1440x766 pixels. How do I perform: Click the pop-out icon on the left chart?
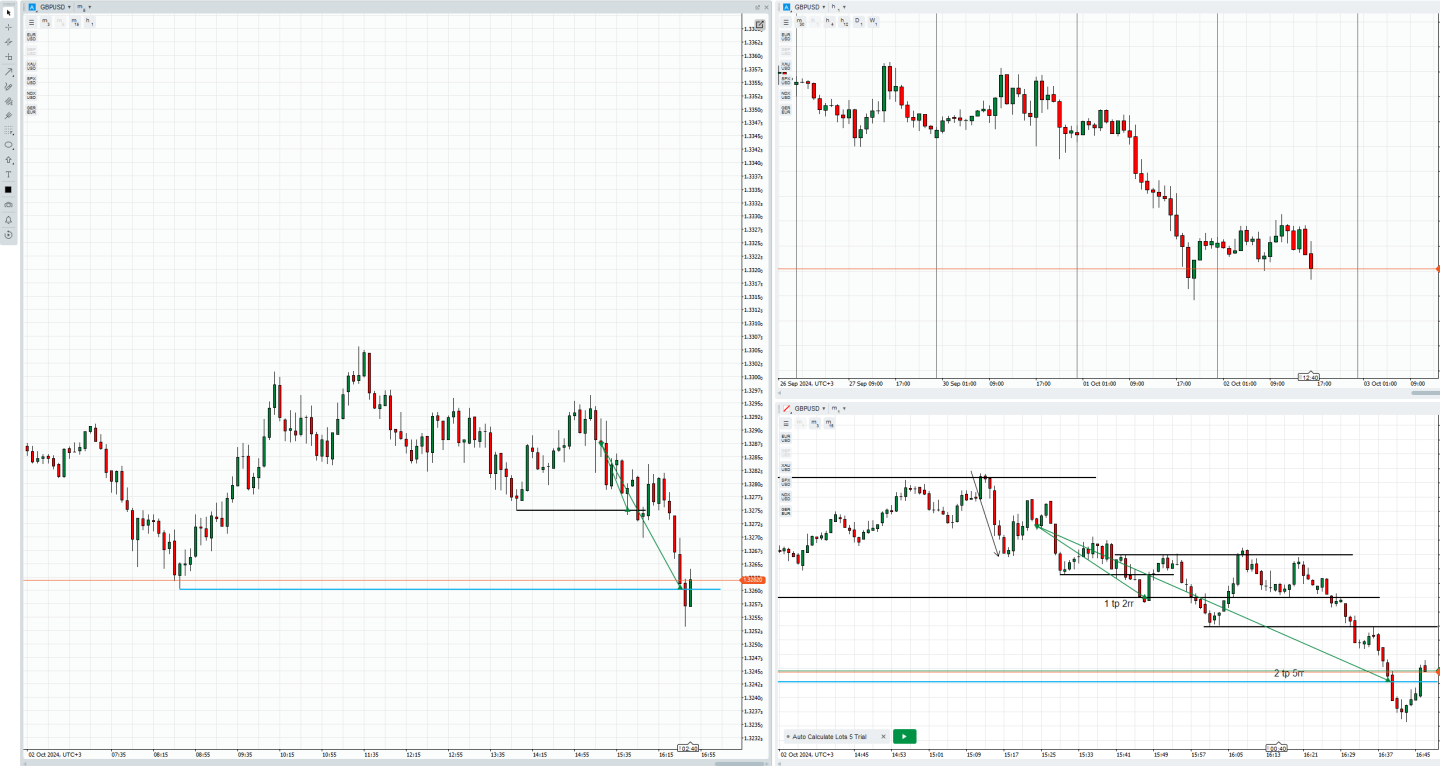click(758, 7)
